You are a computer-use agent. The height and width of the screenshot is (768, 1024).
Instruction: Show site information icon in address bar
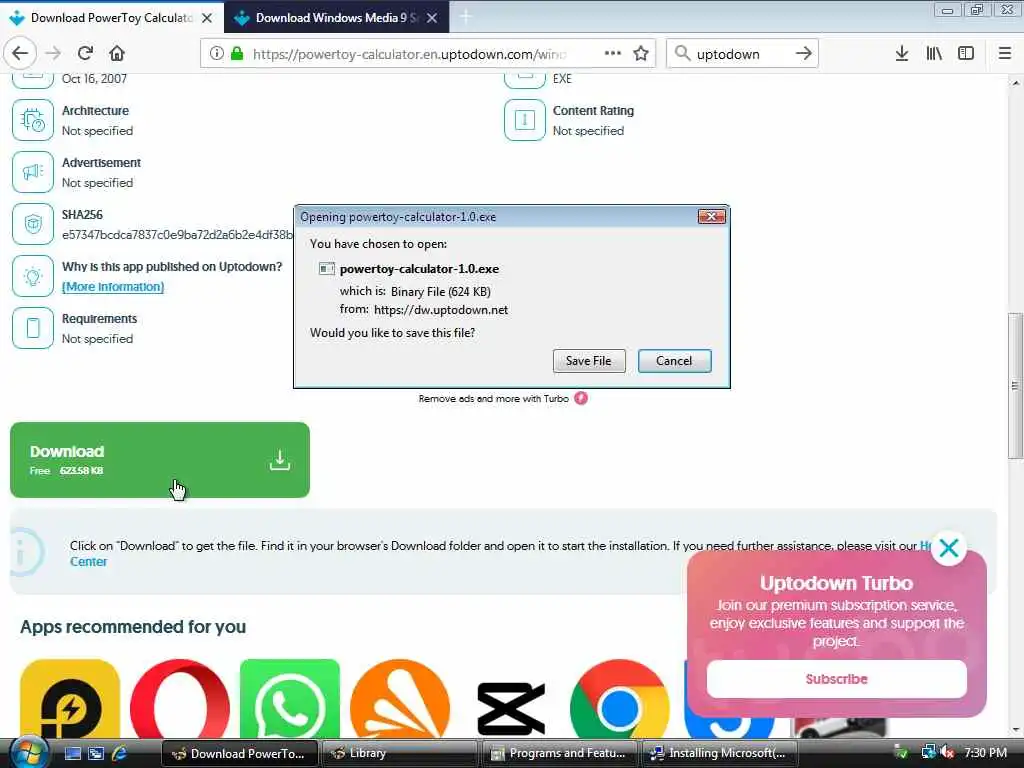[217, 54]
